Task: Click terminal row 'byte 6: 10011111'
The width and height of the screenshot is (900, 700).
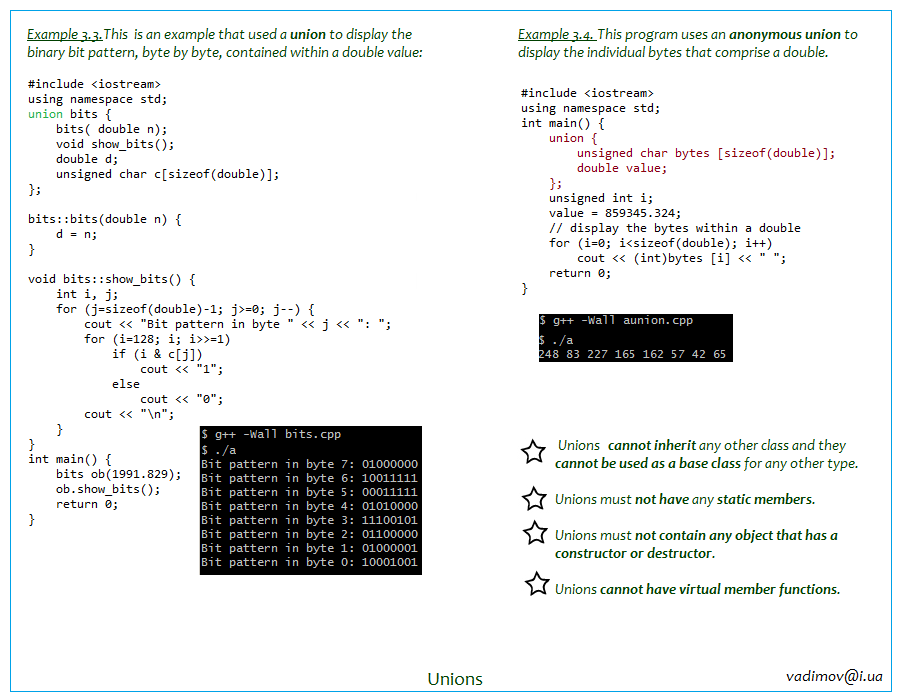Action: pos(310,478)
